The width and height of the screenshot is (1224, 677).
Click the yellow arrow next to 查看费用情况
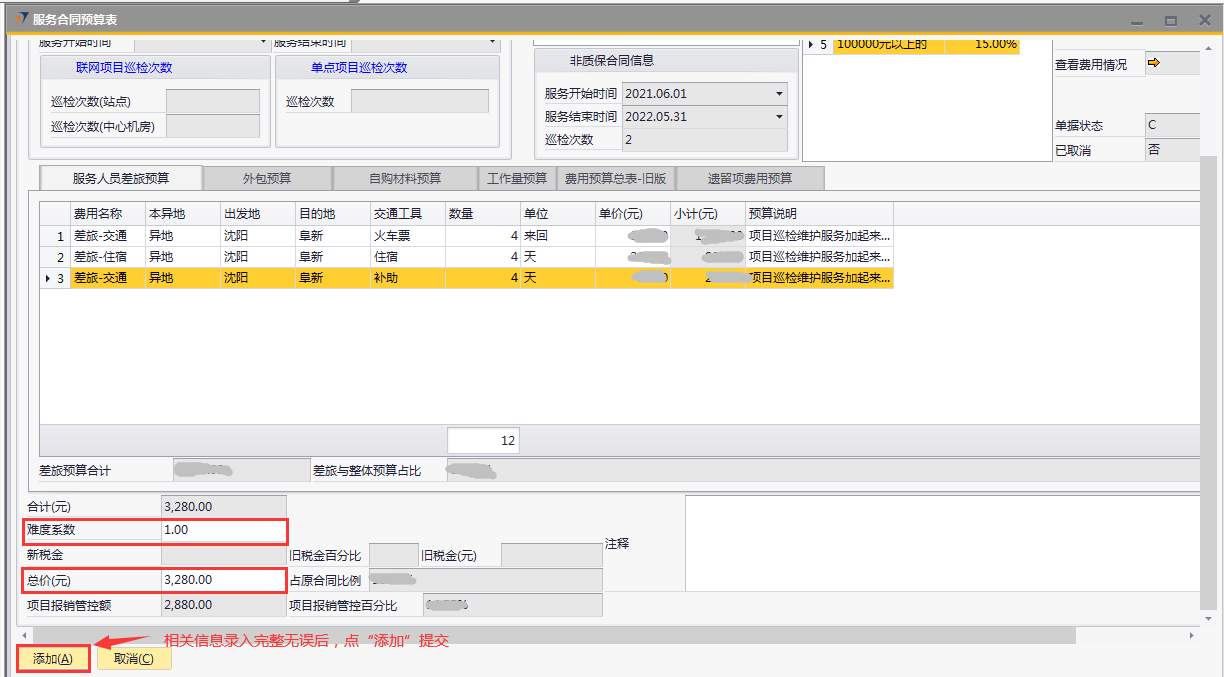(1153, 64)
